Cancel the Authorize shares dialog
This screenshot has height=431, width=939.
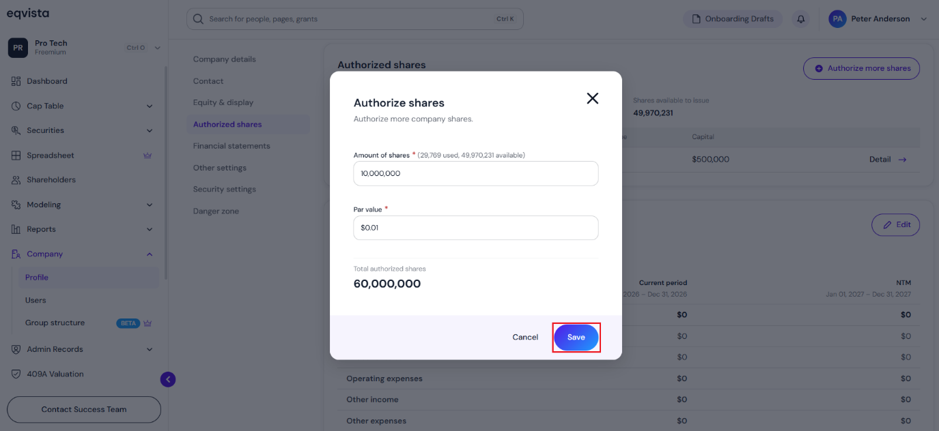click(525, 338)
